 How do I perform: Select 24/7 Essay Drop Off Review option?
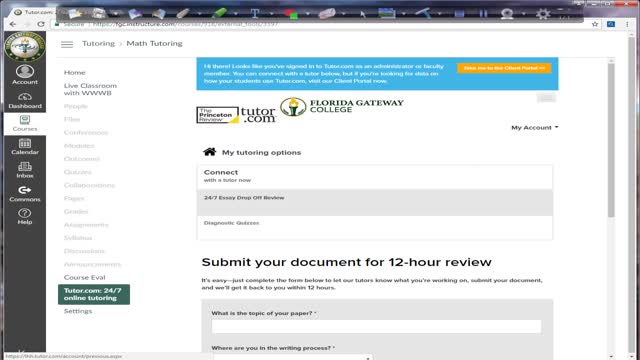(x=375, y=202)
